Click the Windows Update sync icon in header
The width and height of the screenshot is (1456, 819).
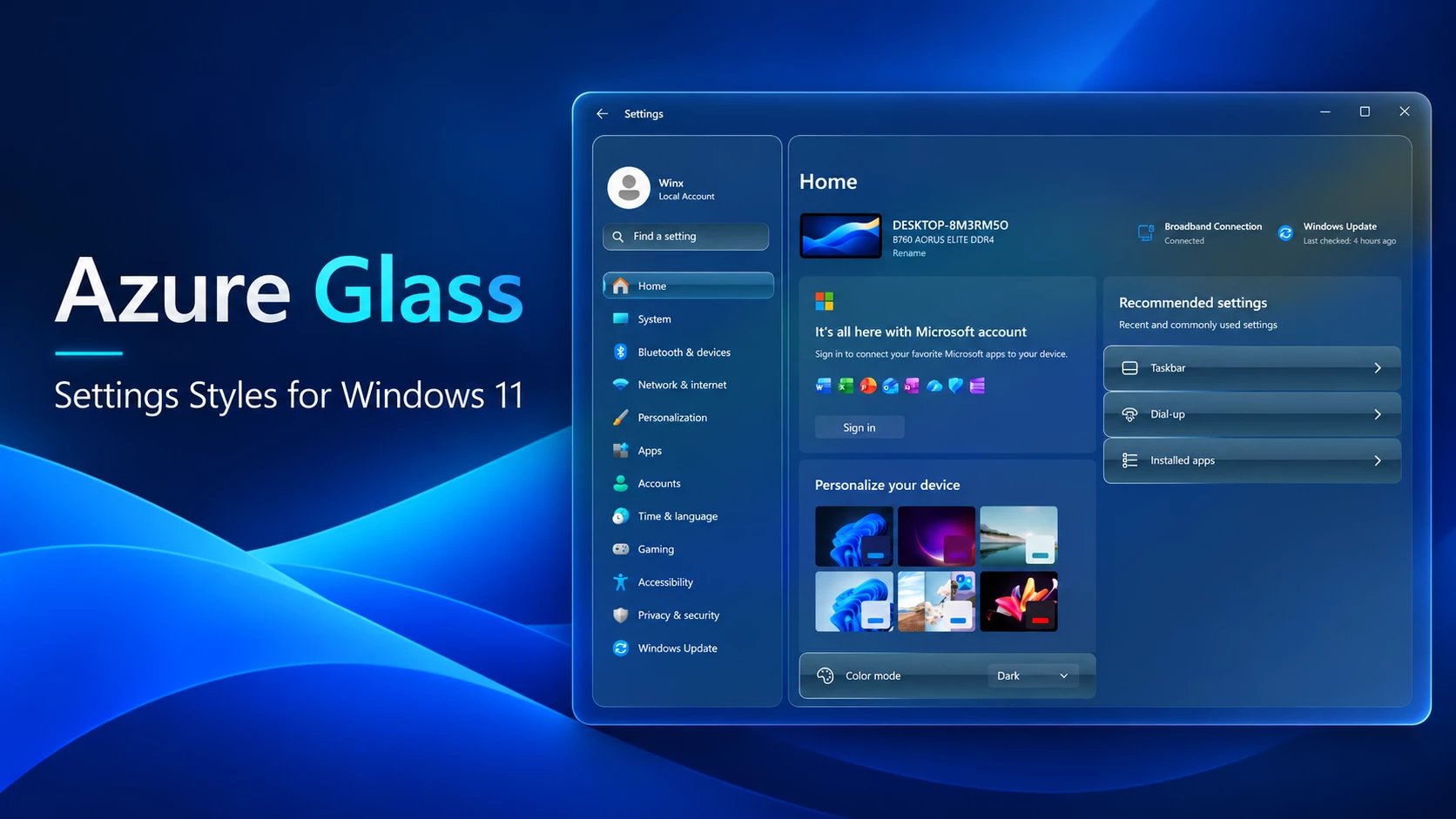tap(1285, 232)
